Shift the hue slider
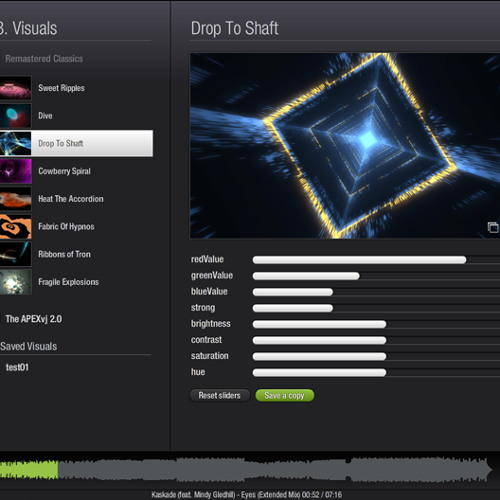Image resolution: width=500 pixels, height=500 pixels. point(376,372)
